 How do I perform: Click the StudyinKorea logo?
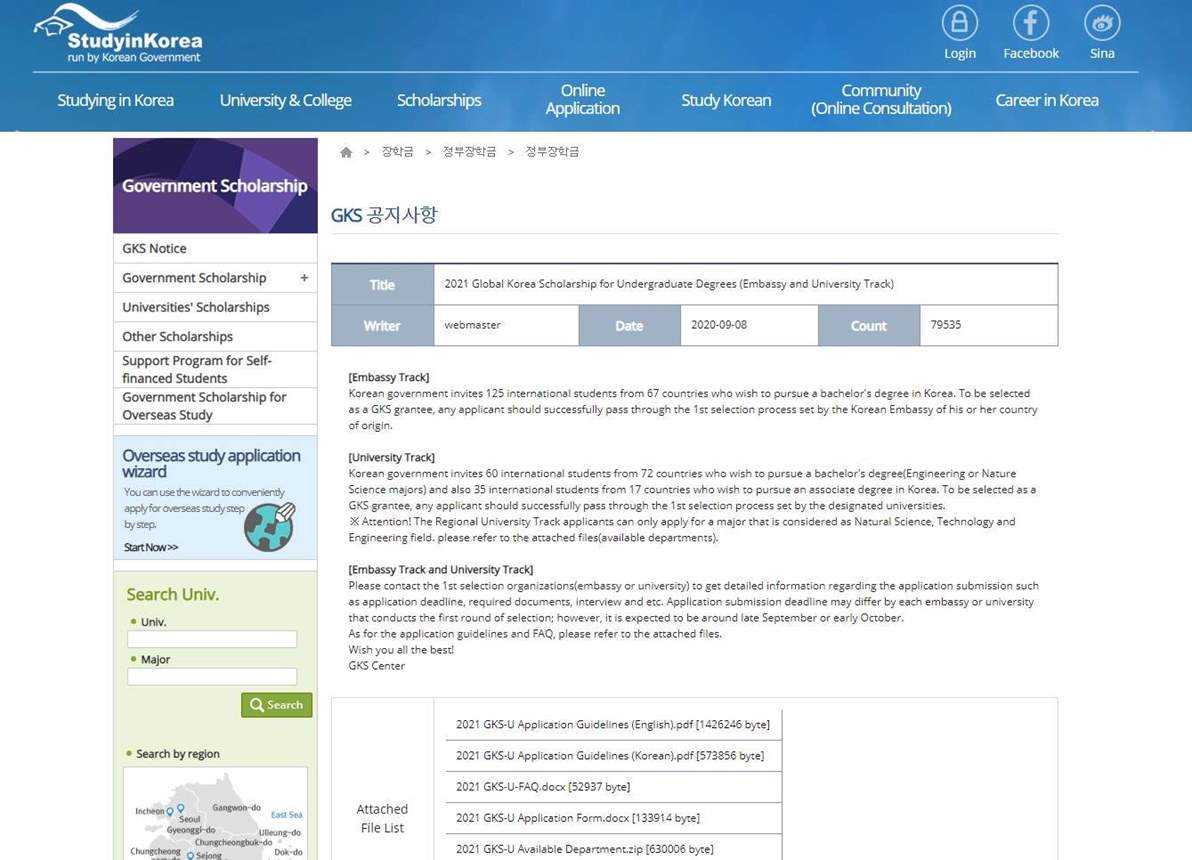(x=118, y=35)
